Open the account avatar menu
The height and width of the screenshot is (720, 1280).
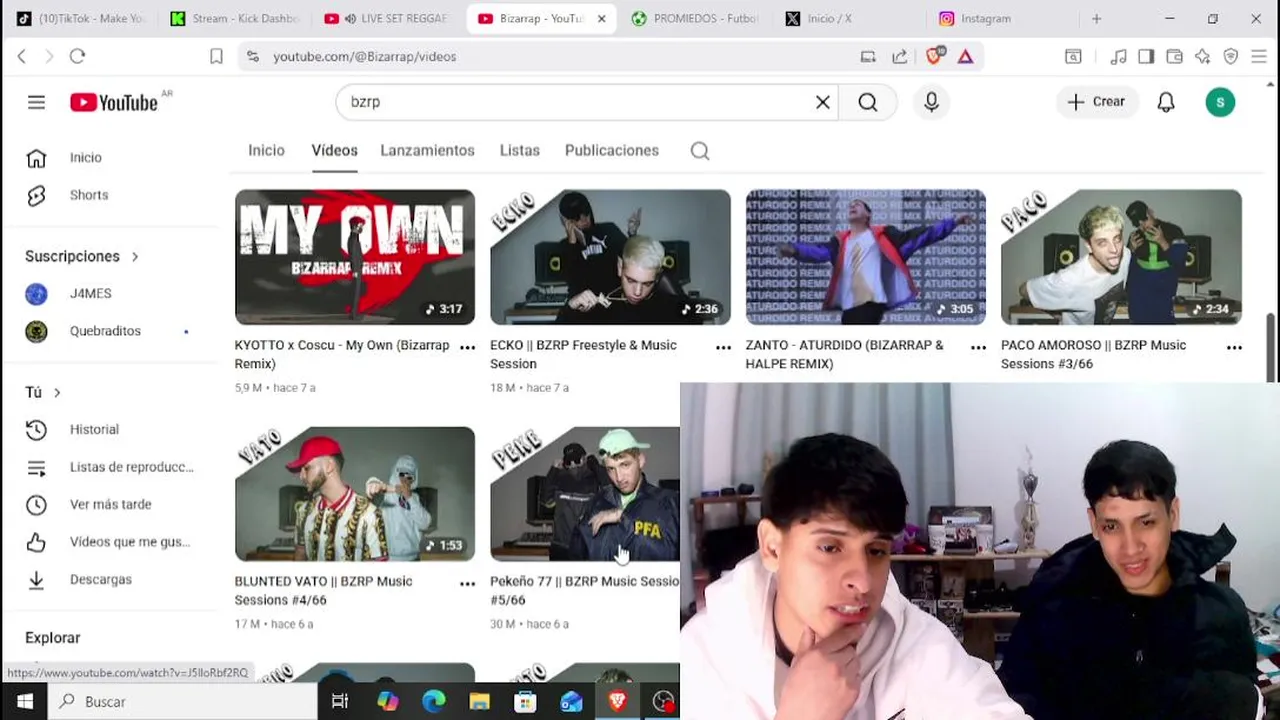pos(1220,102)
